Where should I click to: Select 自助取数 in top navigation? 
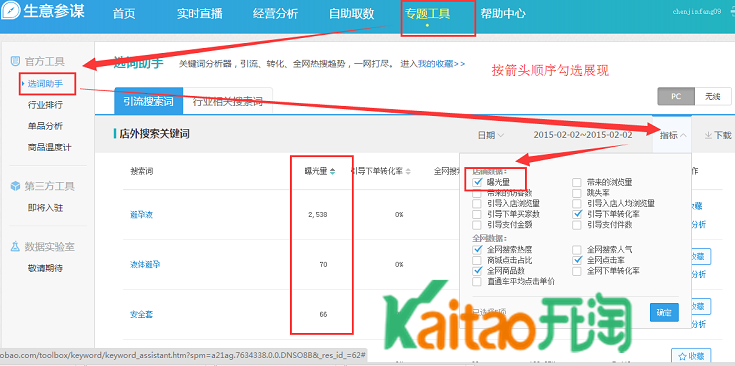(352, 14)
